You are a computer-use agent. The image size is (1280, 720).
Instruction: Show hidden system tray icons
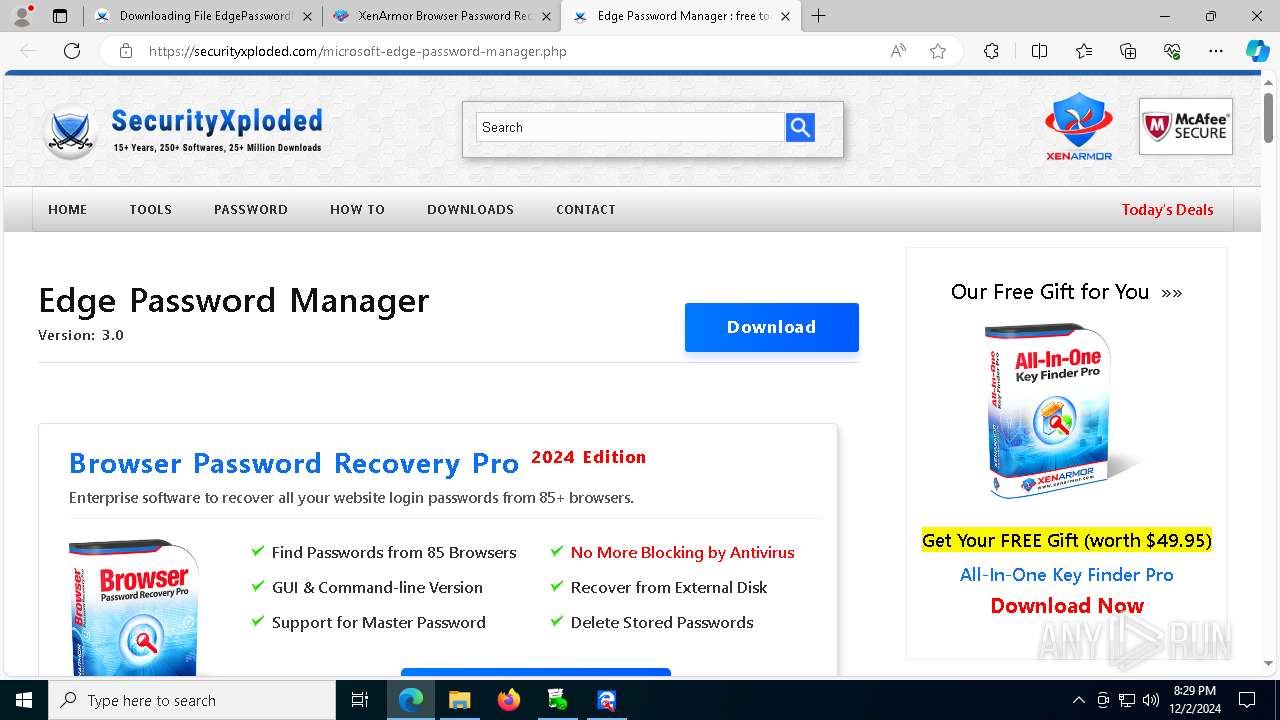tap(1078, 700)
